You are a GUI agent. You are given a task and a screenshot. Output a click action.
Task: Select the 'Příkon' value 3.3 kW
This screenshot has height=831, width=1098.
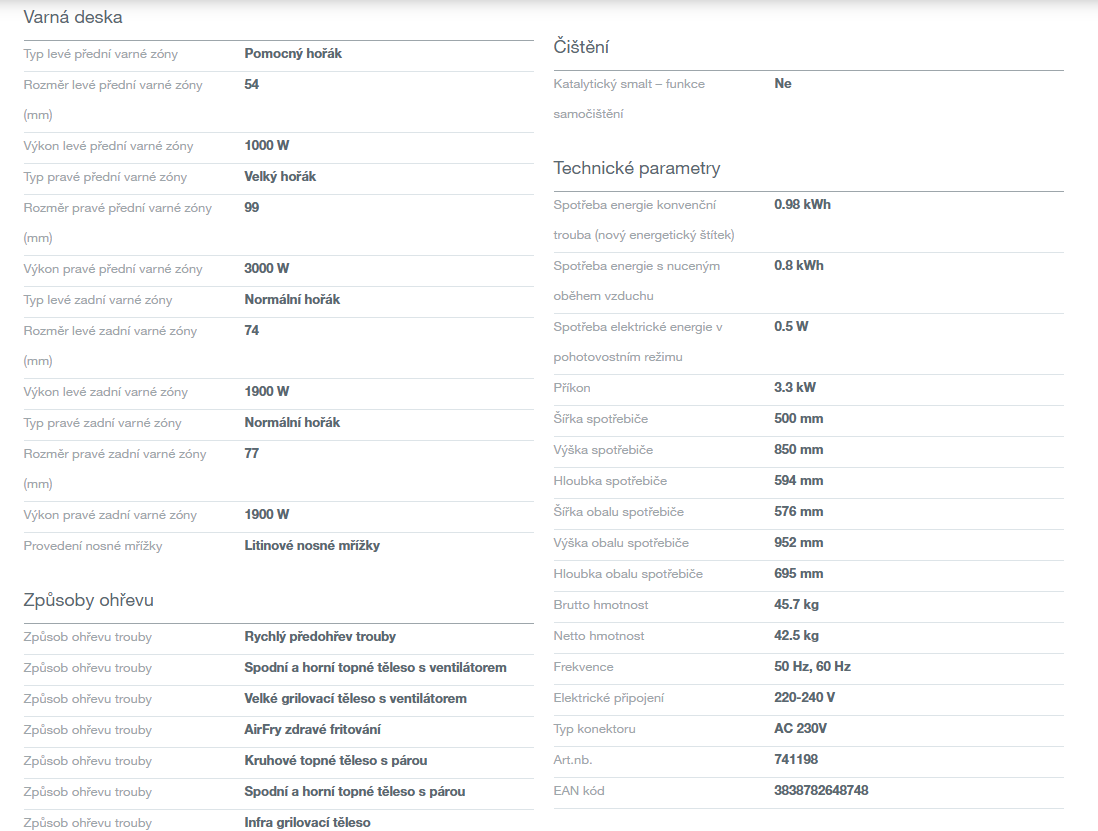(795, 388)
